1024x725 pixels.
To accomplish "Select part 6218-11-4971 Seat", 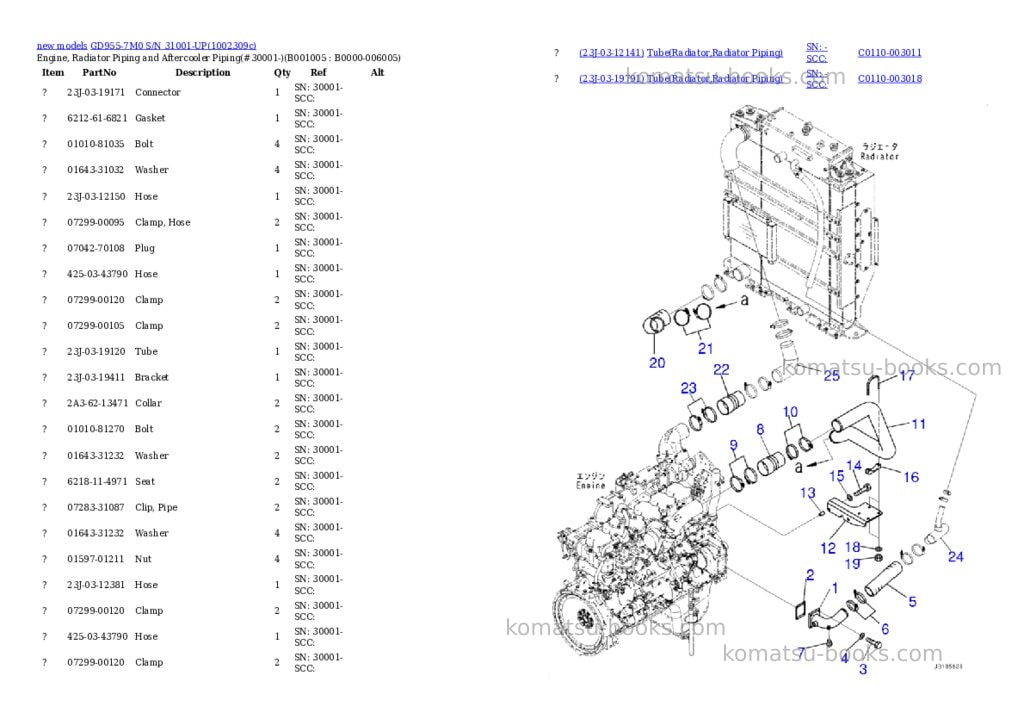I will (97, 481).
